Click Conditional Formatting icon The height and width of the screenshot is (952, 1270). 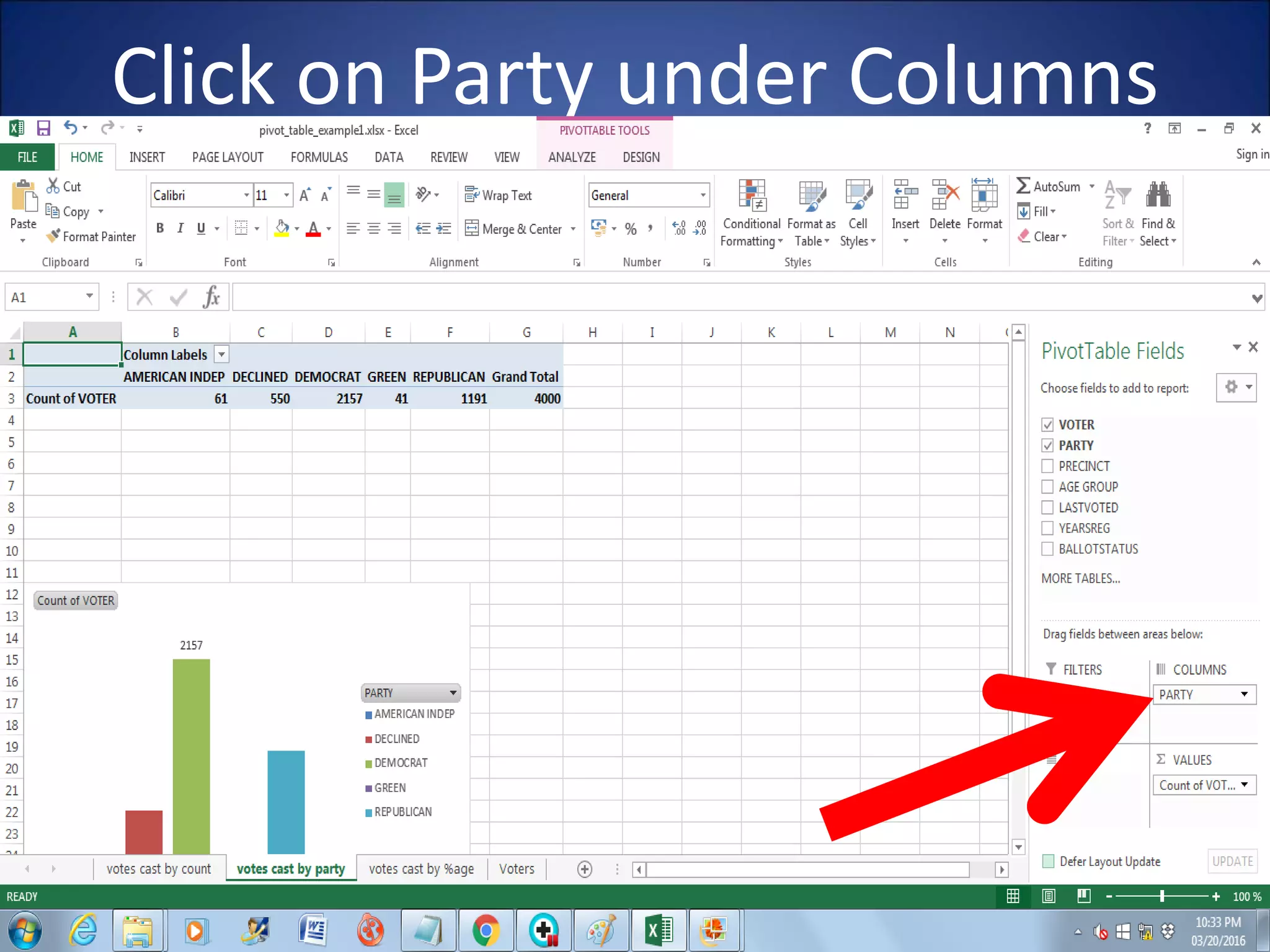pyautogui.click(x=752, y=194)
